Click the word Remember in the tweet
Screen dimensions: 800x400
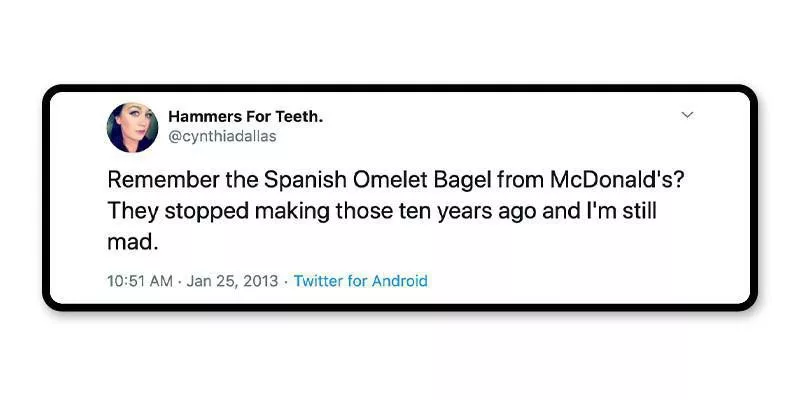pos(156,183)
